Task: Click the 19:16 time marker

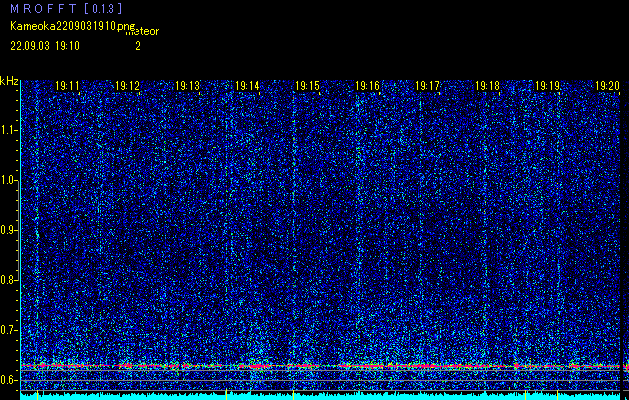Action: pyautogui.click(x=367, y=86)
